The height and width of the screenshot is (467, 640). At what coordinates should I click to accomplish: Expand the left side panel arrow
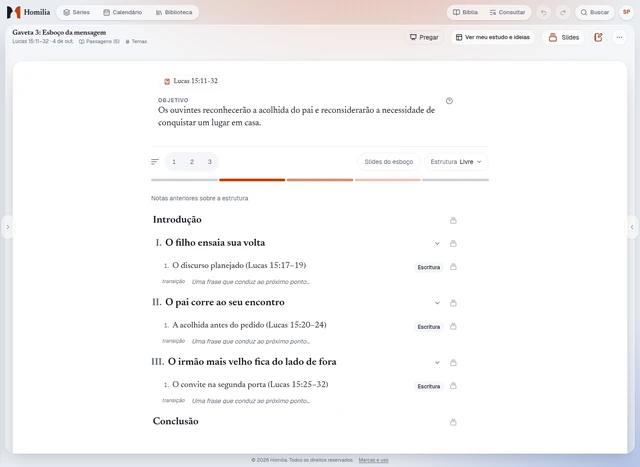tap(8, 227)
